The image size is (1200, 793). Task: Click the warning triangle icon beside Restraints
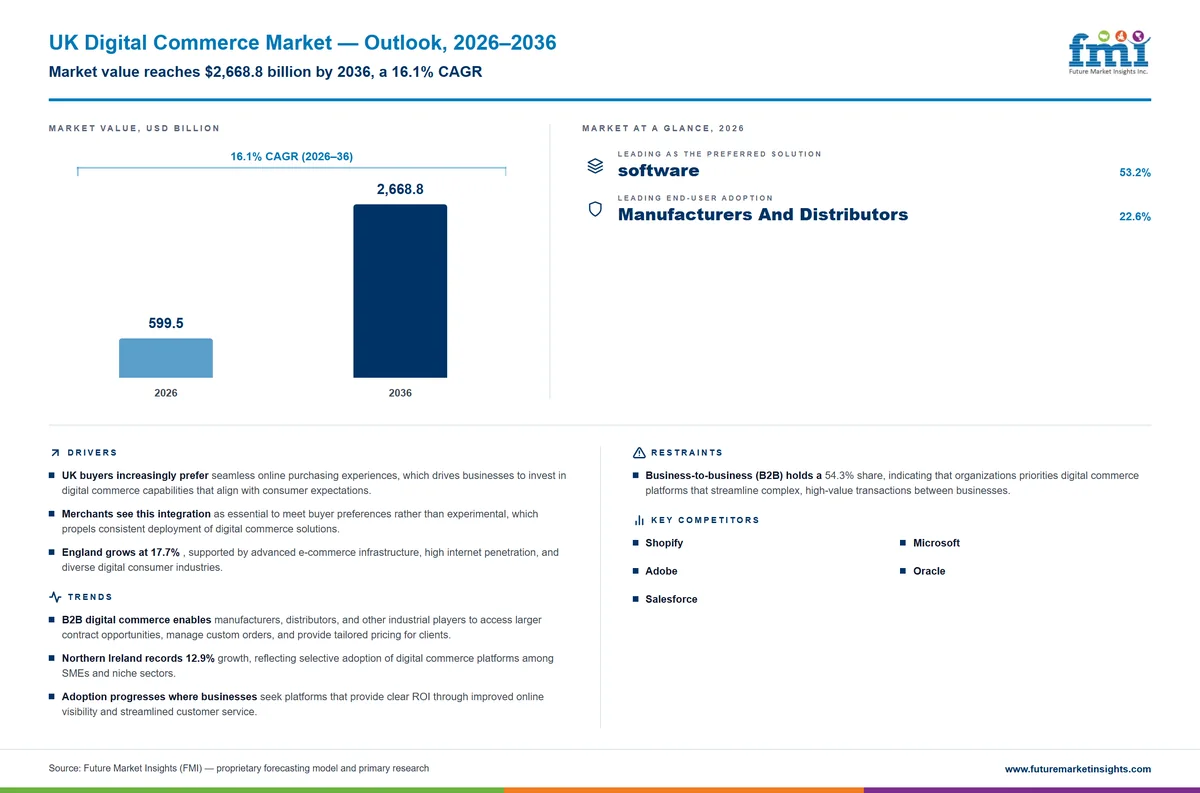(639, 453)
